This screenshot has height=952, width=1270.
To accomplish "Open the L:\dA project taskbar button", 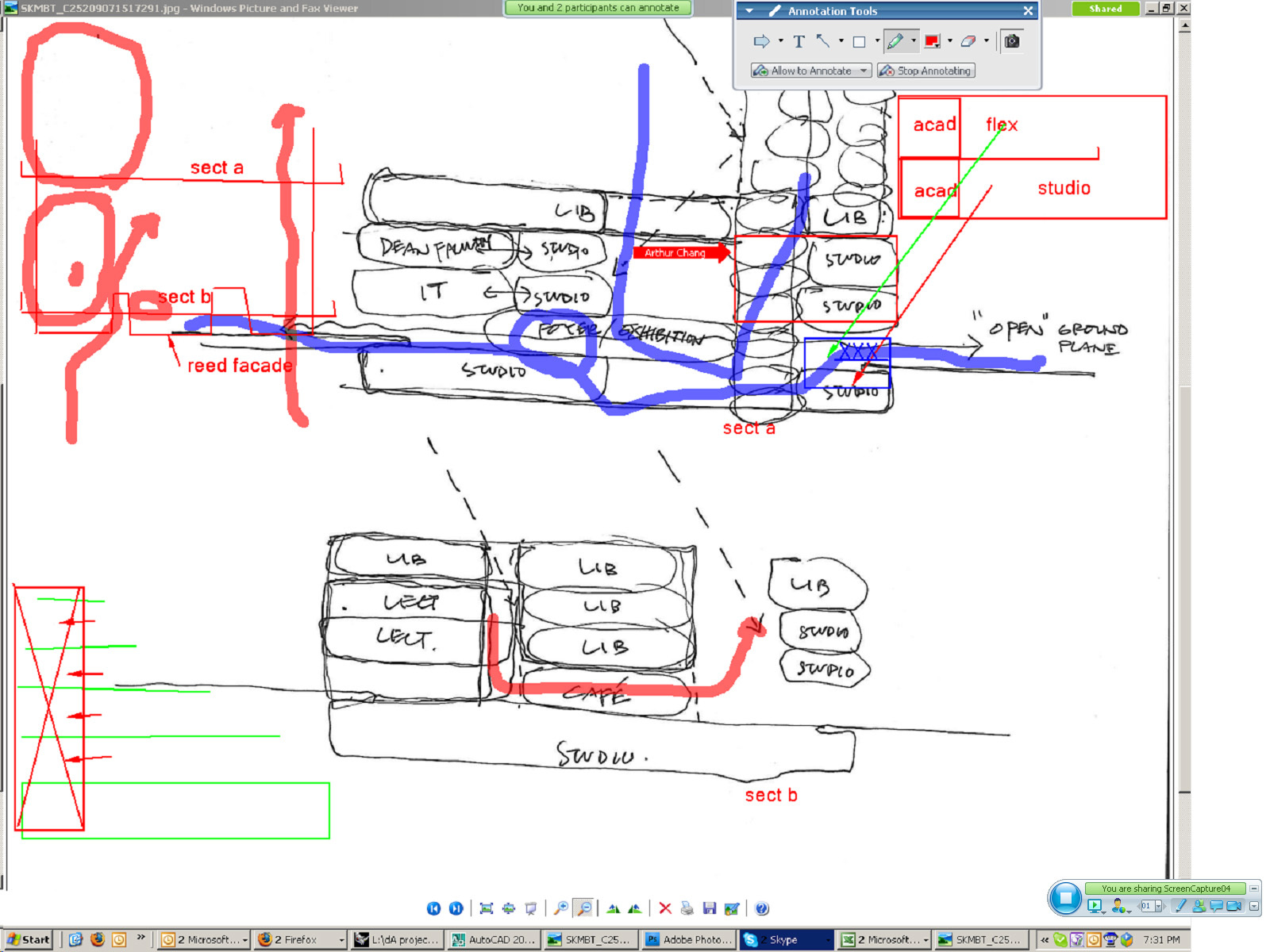I will 398,939.
